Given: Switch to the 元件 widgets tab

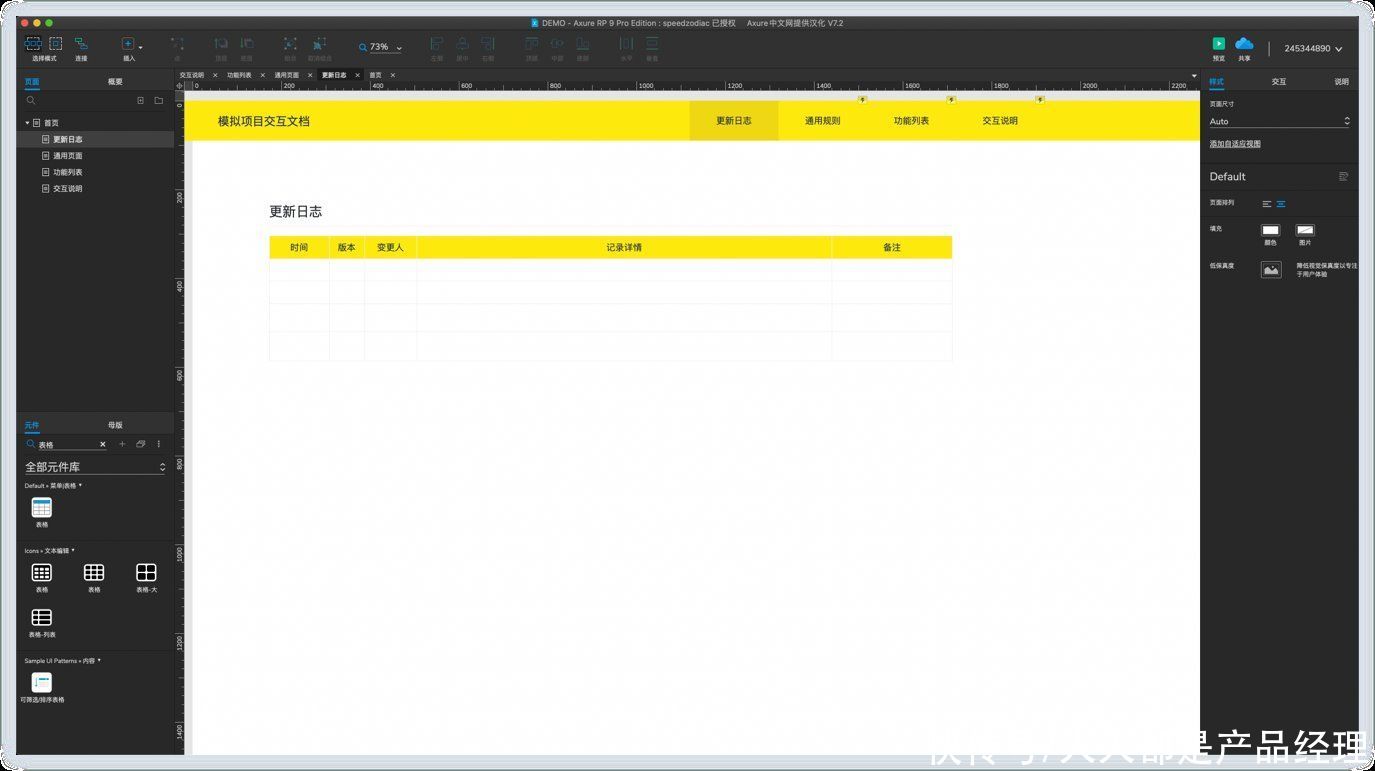Looking at the screenshot, I should tap(32, 425).
